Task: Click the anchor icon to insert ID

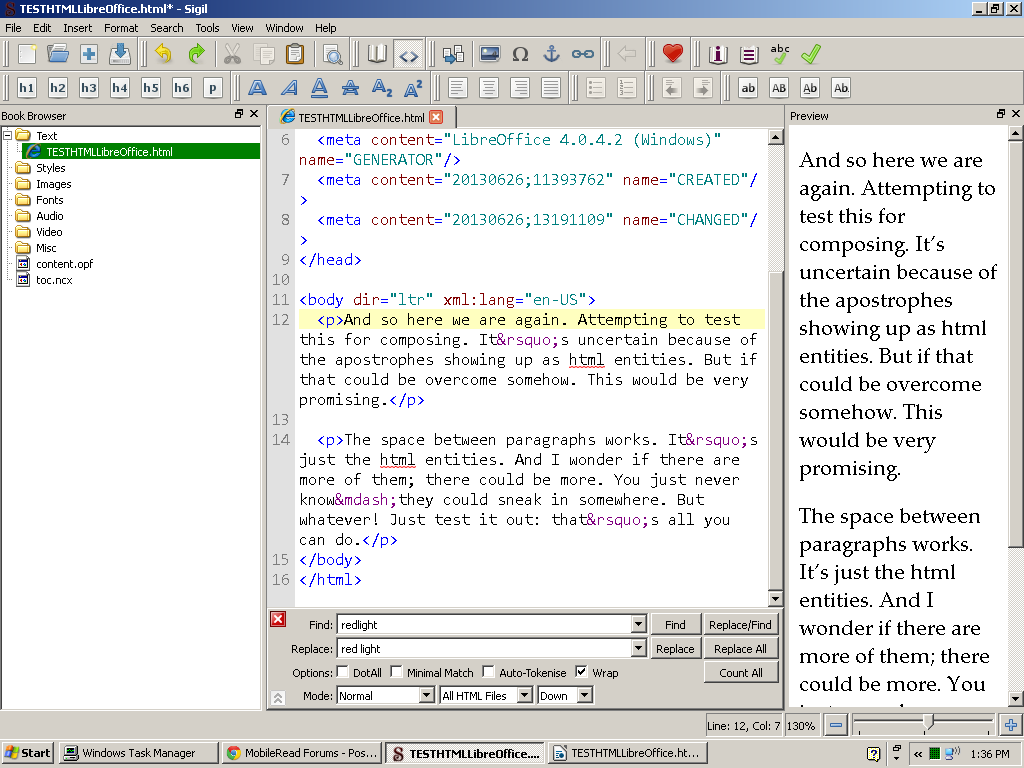Action: [x=551, y=54]
